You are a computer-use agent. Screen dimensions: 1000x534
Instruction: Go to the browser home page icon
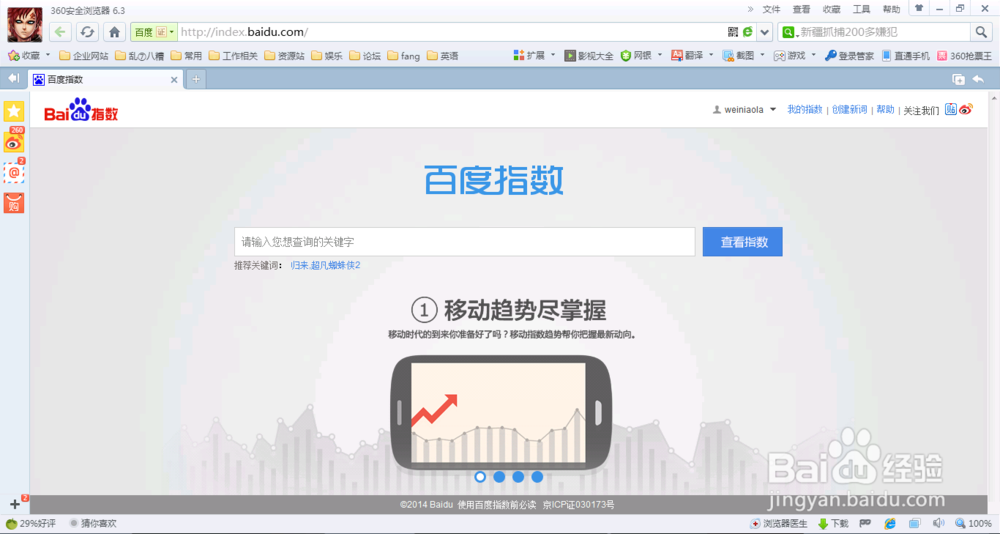[114, 31]
